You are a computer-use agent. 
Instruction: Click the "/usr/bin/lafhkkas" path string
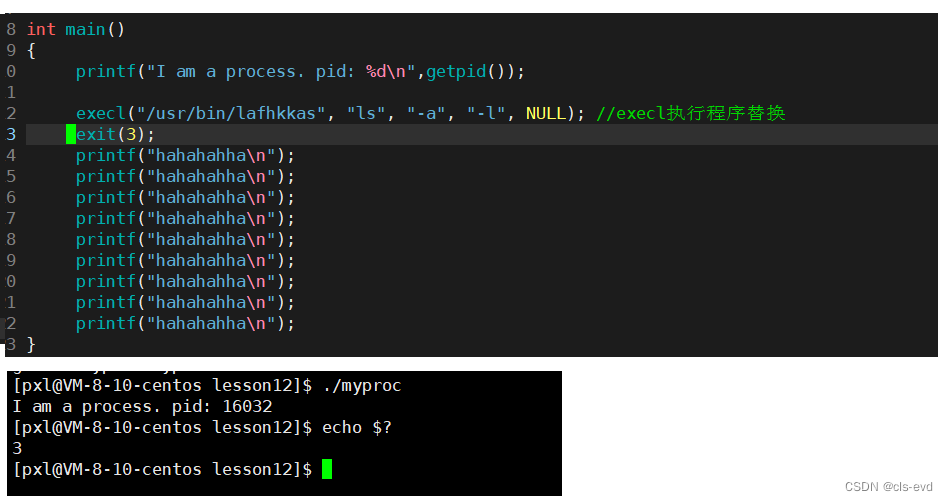[231, 114]
